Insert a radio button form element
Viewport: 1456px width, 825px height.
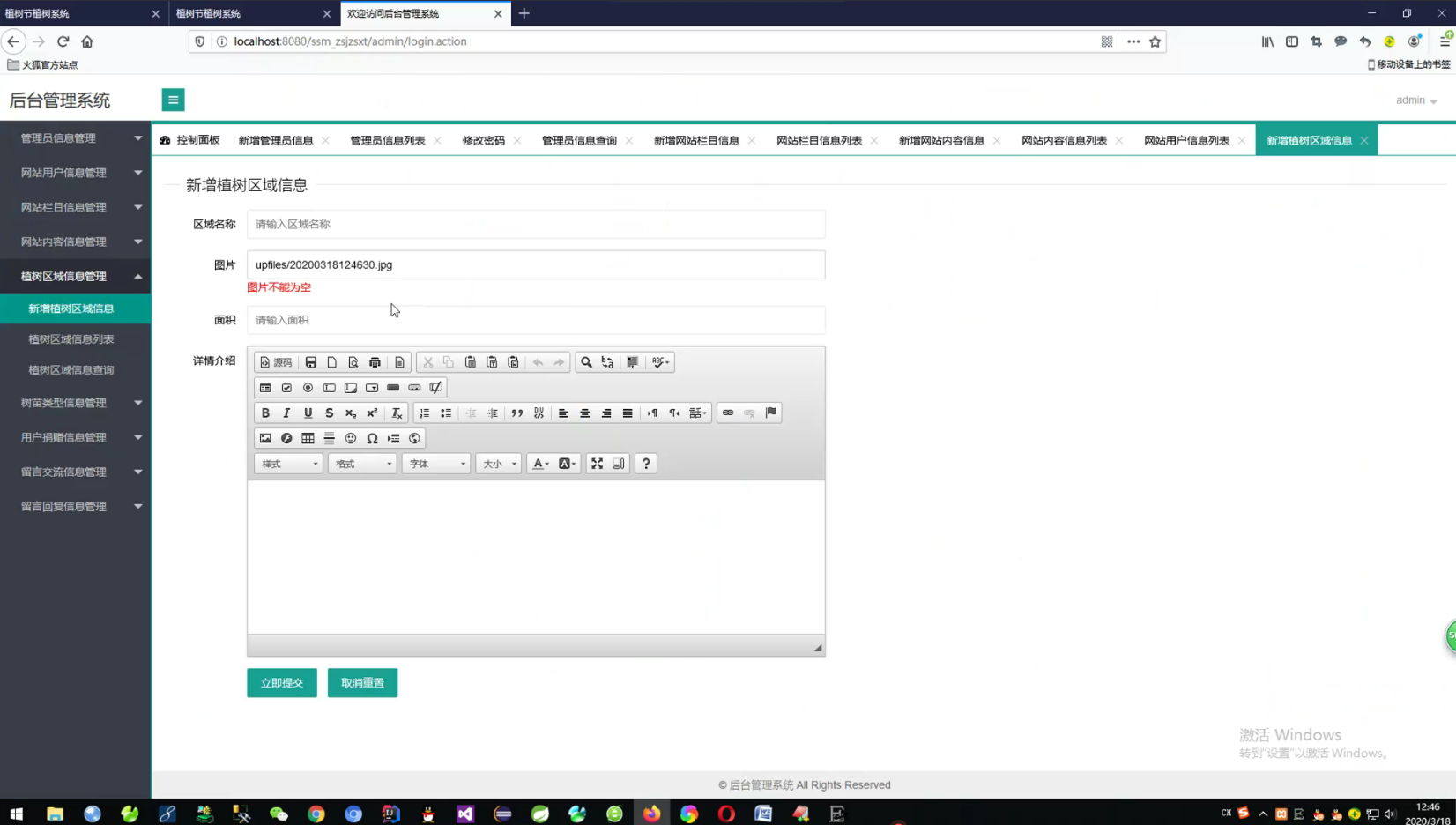[x=308, y=388]
